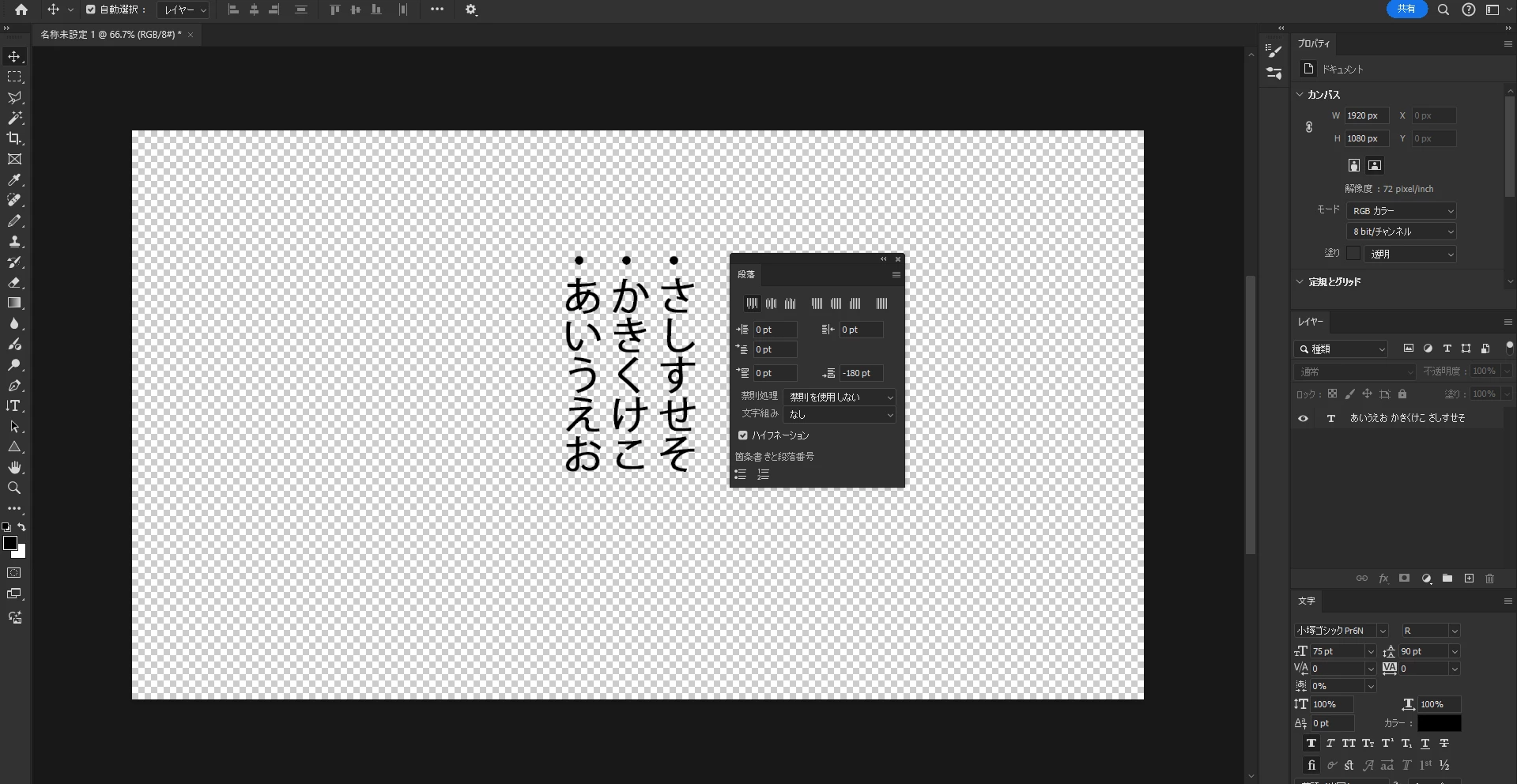
Task: Select the プロパティ panel tab
Action: [1314, 43]
